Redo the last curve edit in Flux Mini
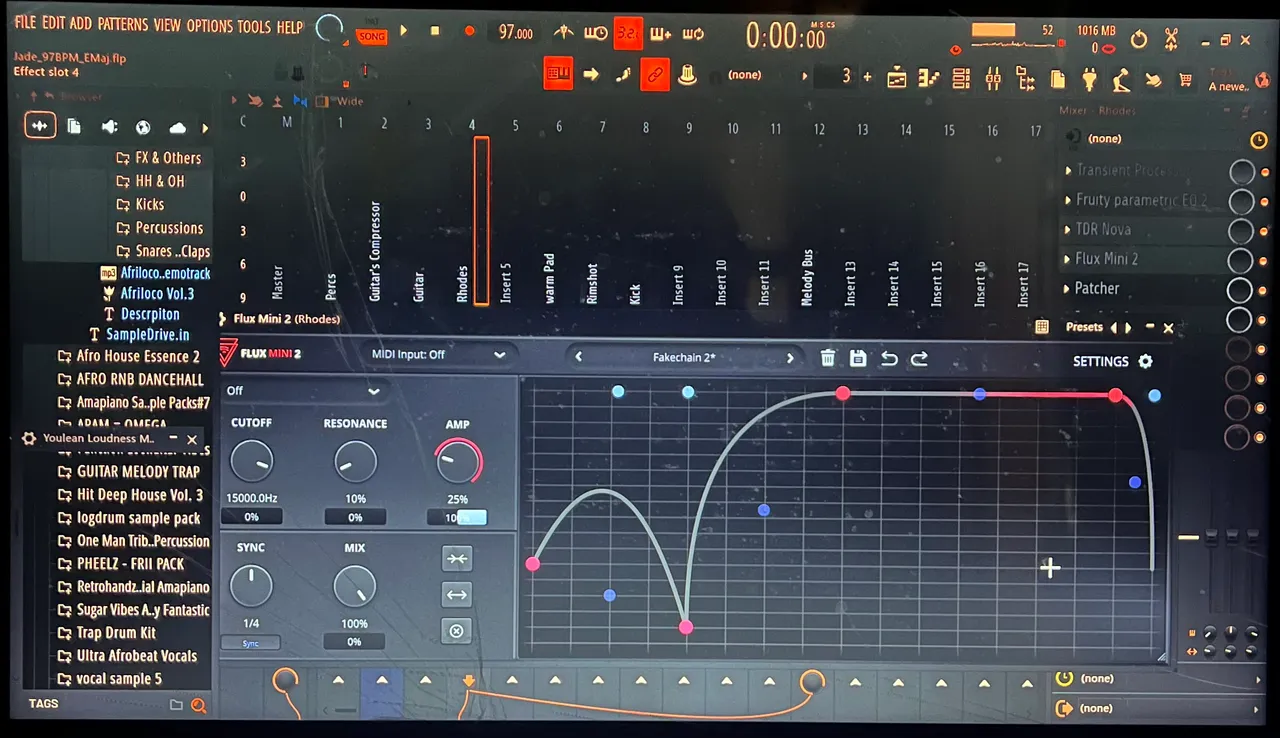Image resolution: width=1280 pixels, height=738 pixels. pos(919,359)
